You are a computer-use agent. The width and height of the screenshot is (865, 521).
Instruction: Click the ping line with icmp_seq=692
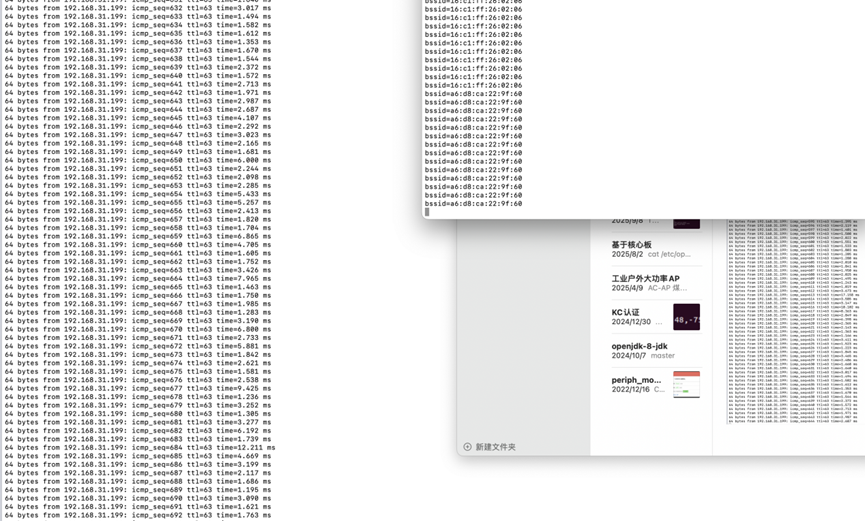[138, 515]
